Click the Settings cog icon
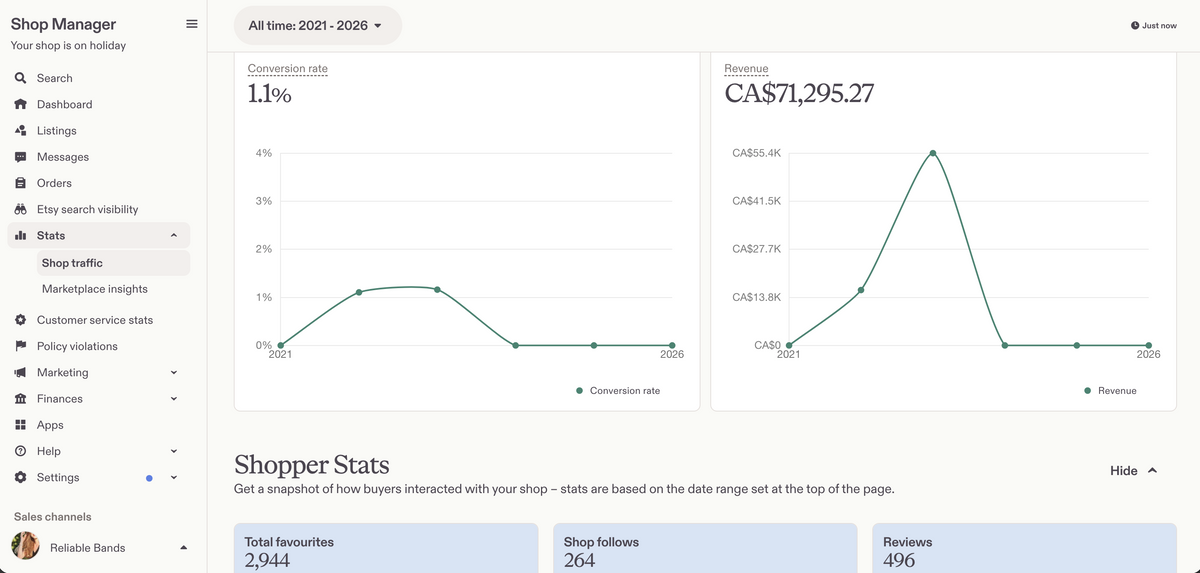The width and height of the screenshot is (1200, 573). click(20, 477)
